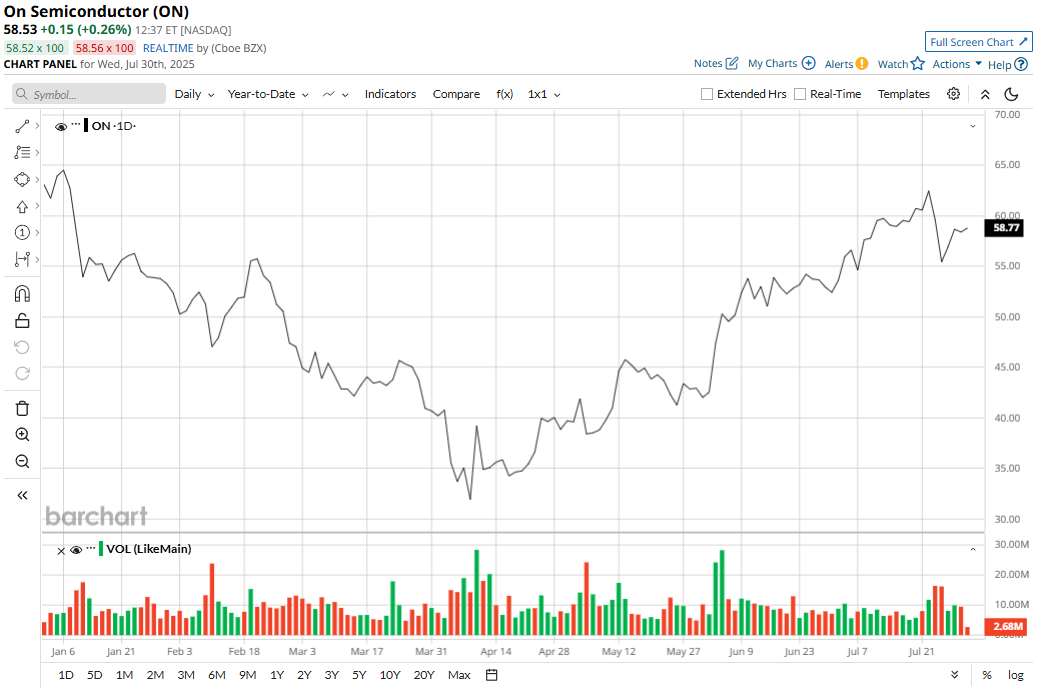
Task: Hide the VOL indicator with eye icon
Action: pyautogui.click(x=76, y=550)
